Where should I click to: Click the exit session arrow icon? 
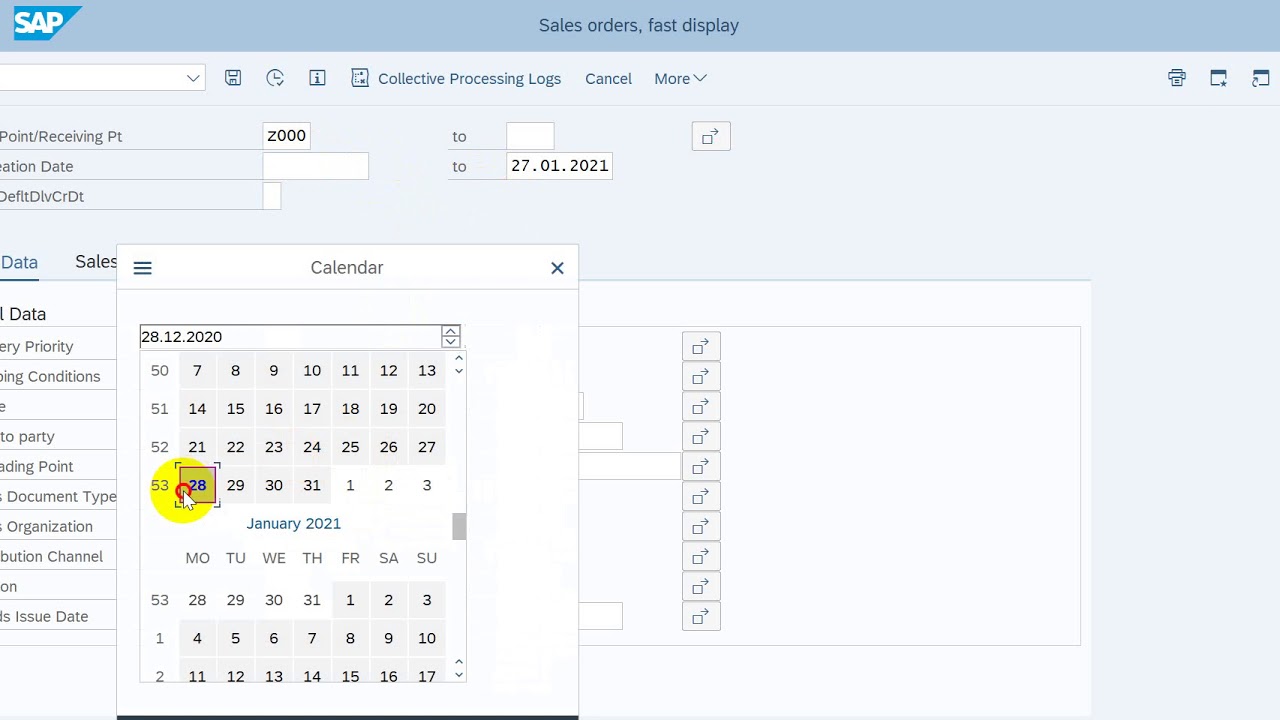pos(1261,78)
